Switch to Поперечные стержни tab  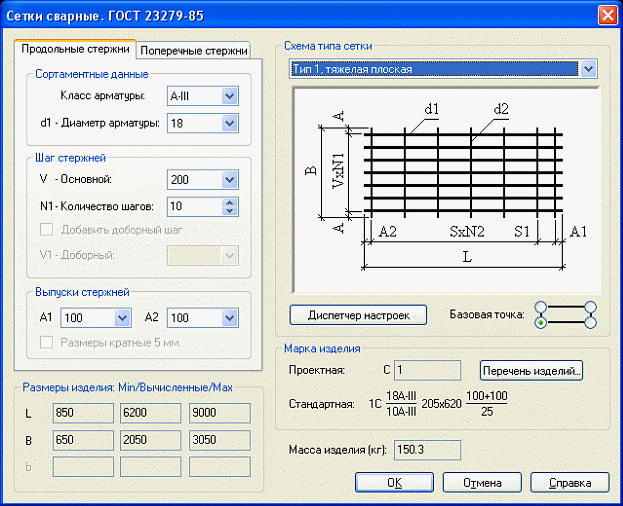pyautogui.click(x=193, y=51)
